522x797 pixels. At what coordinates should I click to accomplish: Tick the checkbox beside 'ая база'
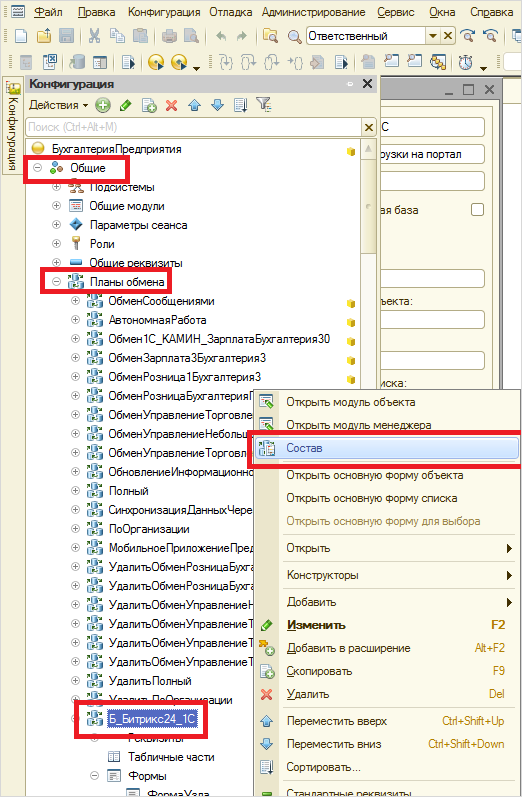(x=477, y=209)
